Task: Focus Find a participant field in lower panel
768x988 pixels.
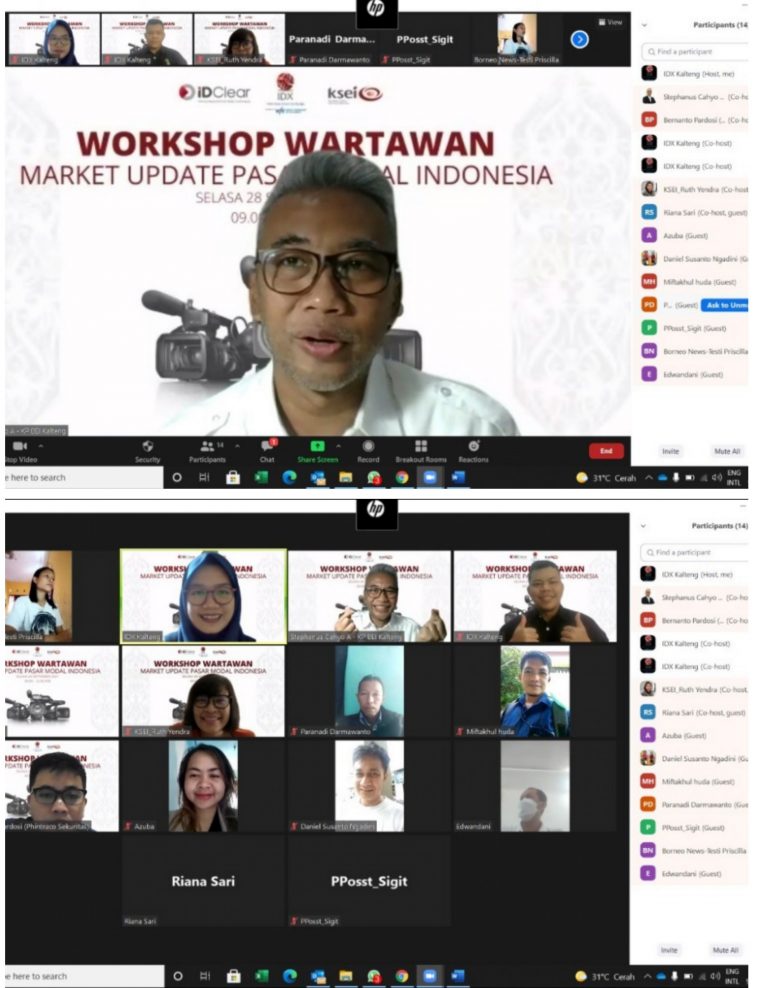Action: point(694,552)
